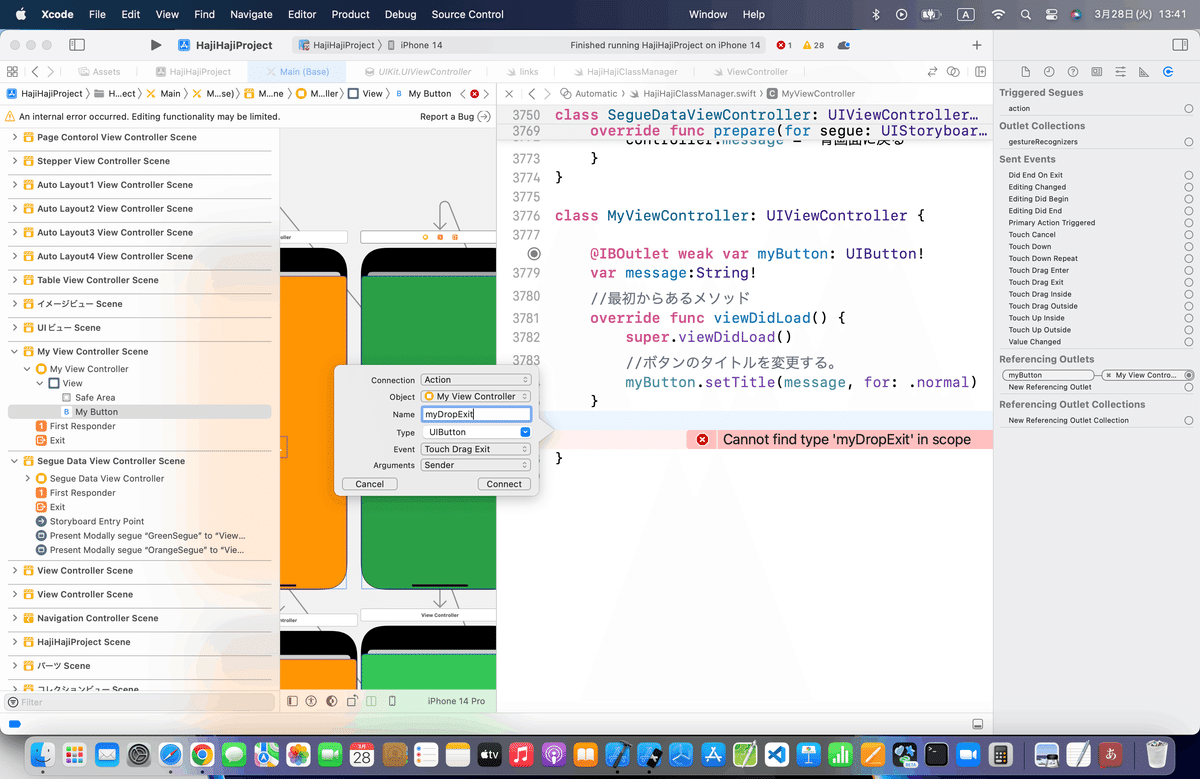1200x779 pixels.
Task: Click the Triggered Segues action circle
Action: (1188, 108)
